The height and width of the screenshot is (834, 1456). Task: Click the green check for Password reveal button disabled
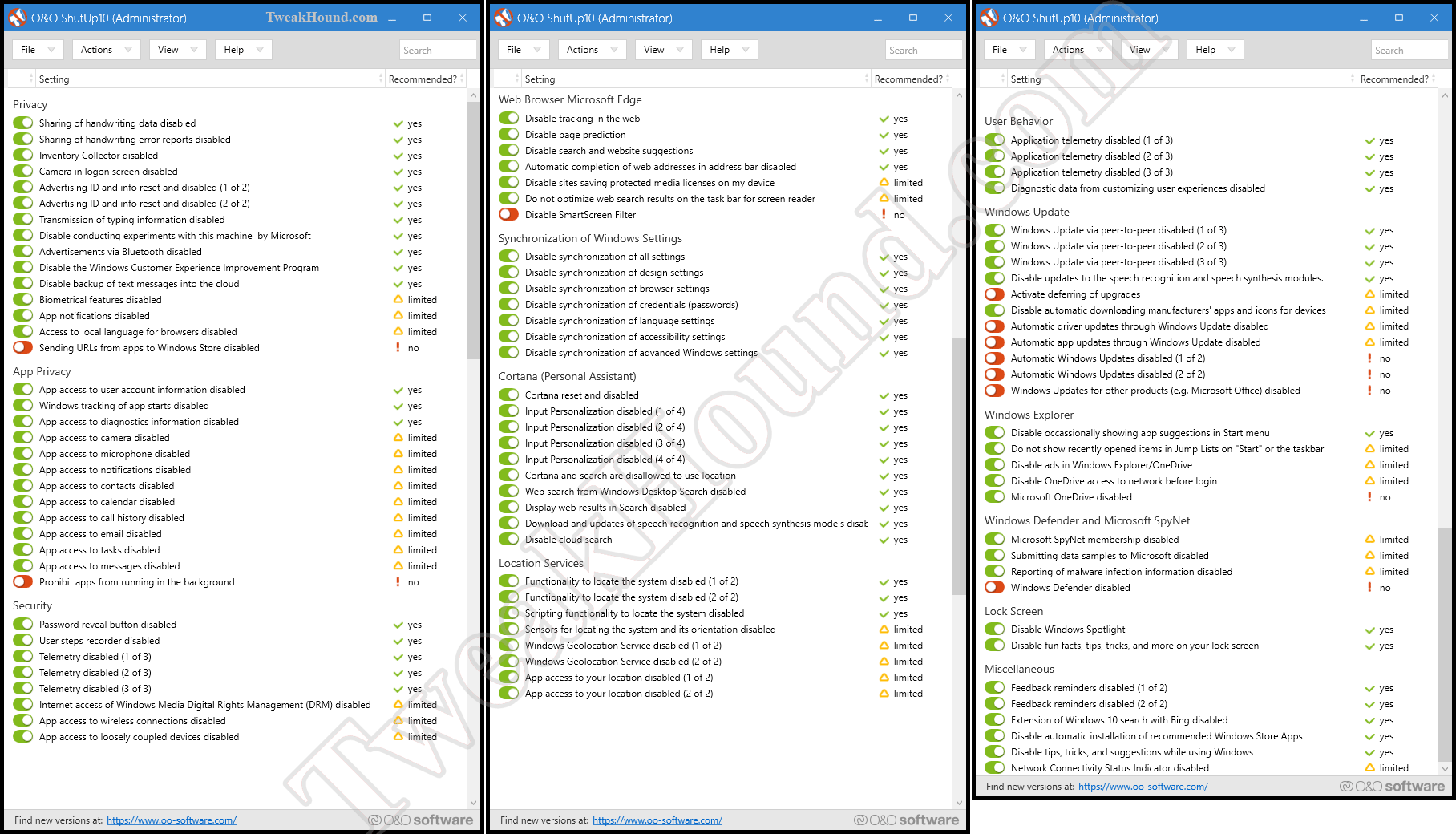pos(398,625)
